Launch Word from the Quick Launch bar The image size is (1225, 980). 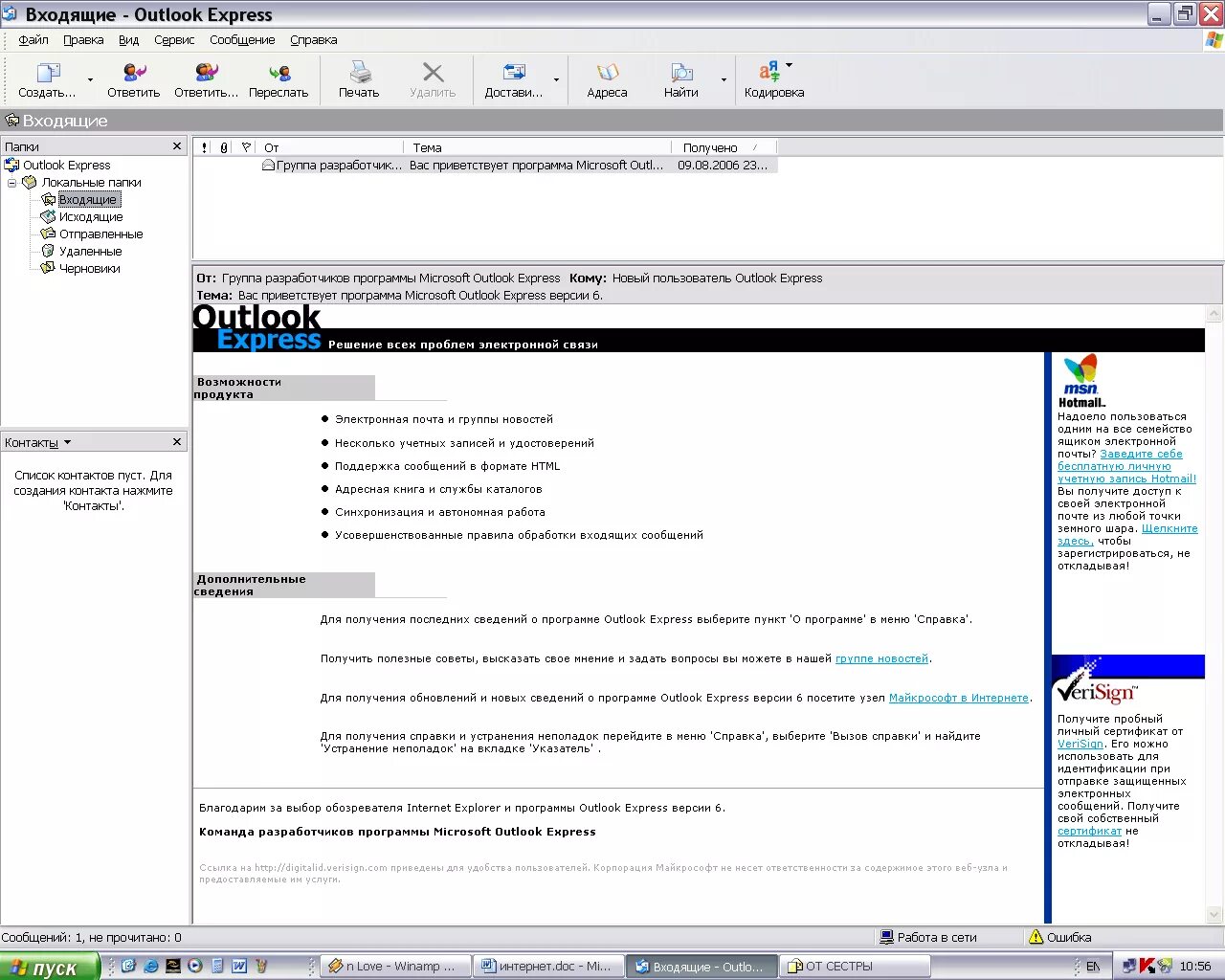(x=239, y=966)
